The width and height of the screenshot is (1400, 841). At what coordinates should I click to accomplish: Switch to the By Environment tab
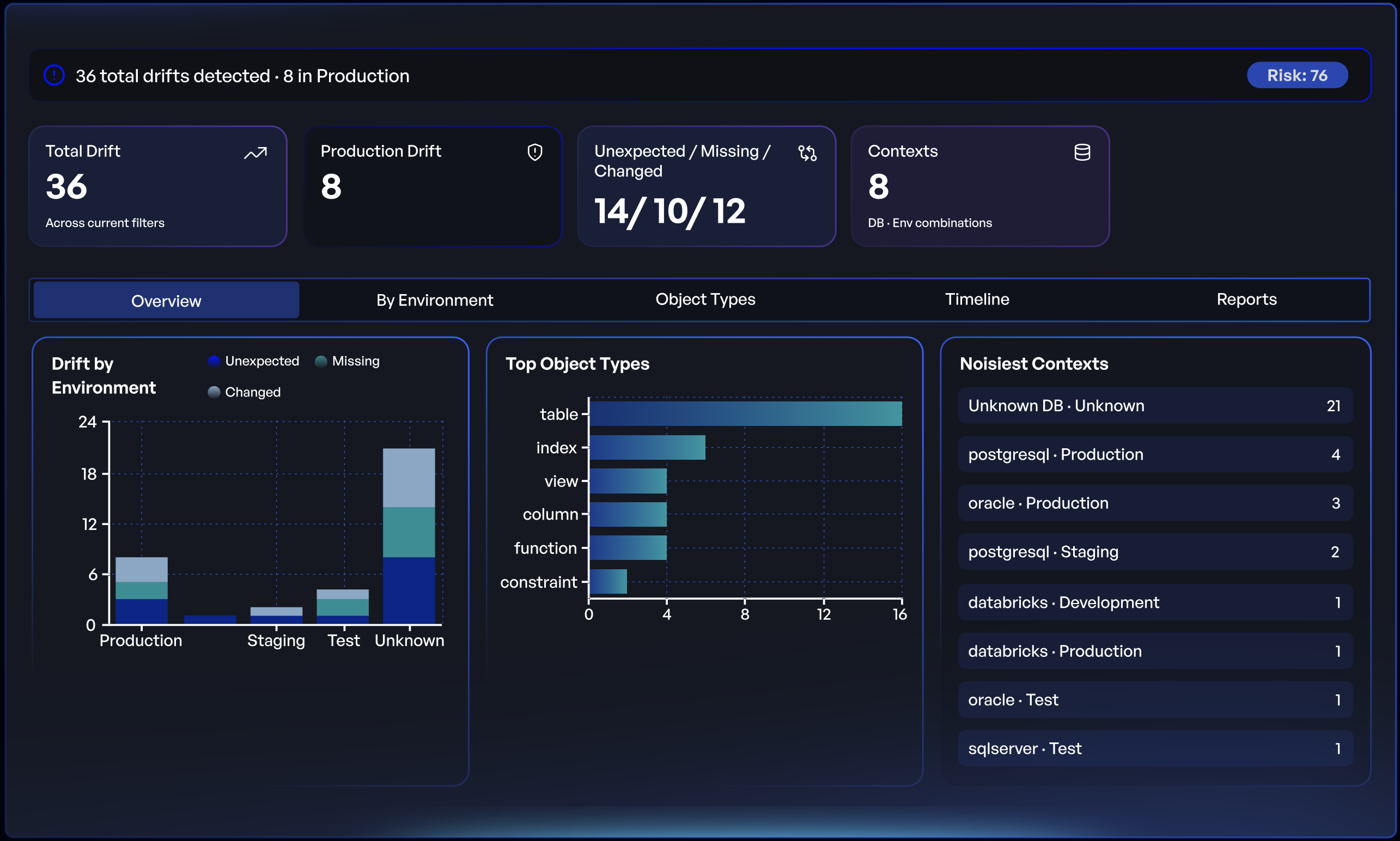point(434,300)
